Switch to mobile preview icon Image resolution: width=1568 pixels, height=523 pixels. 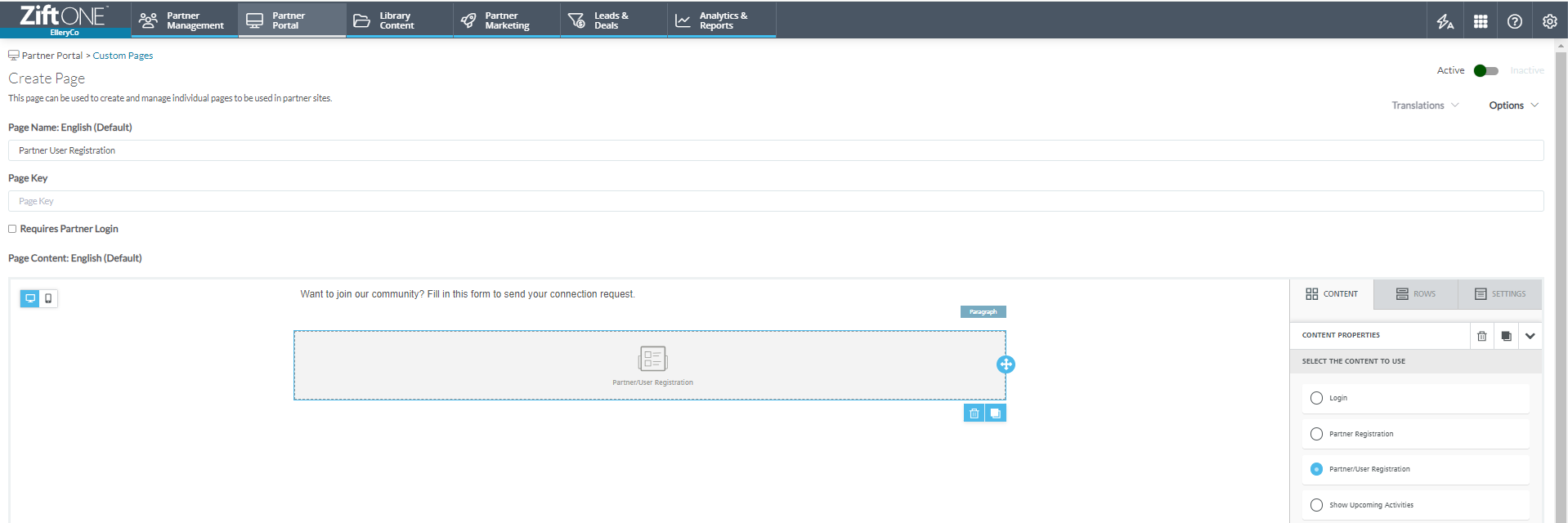(x=48, y=298)
